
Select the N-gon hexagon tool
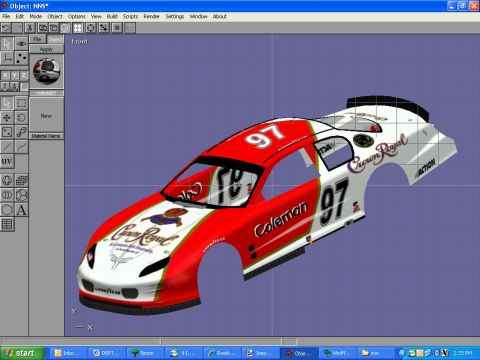coord(7,210)
